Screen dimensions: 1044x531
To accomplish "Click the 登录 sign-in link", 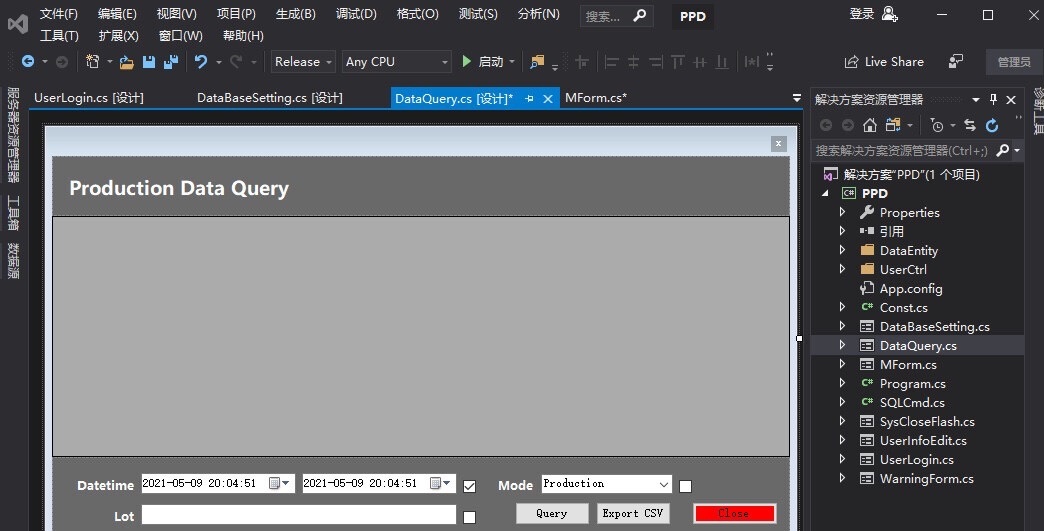I will pos(862,14).
